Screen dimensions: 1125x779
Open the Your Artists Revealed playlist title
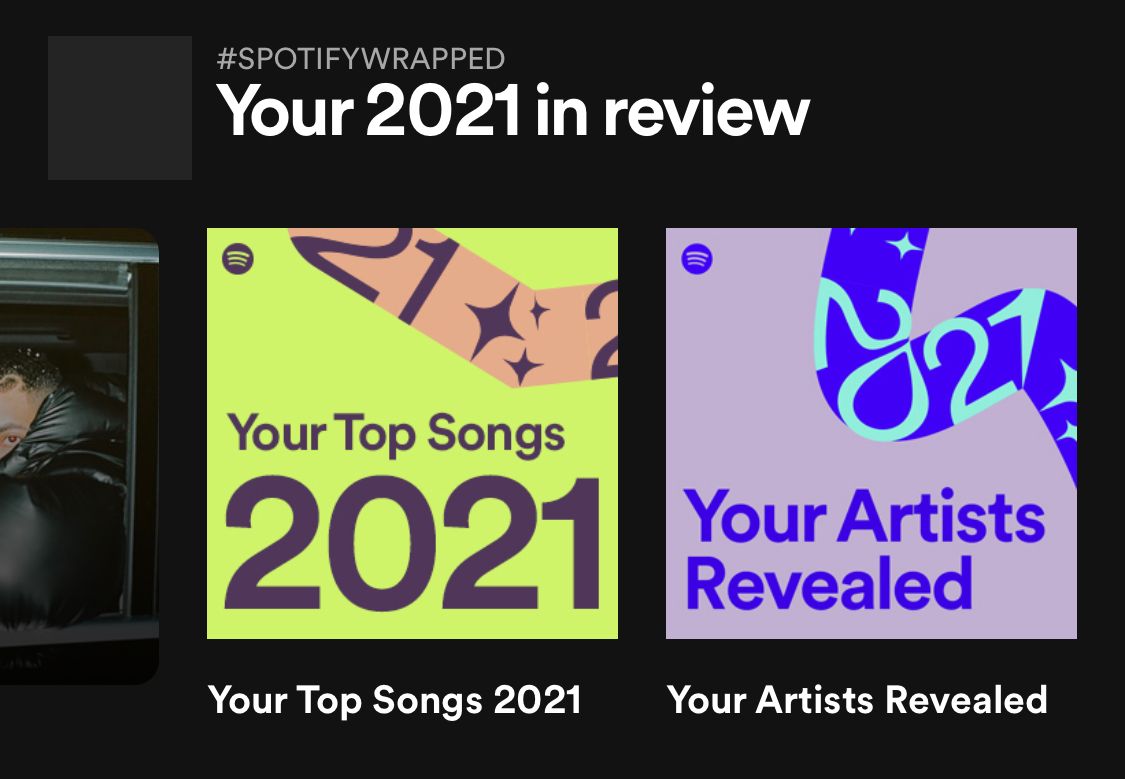pos(857,700)
